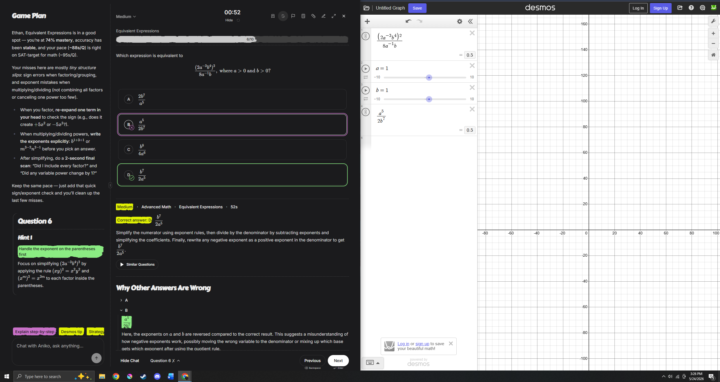Screen dimensions: 720x382
Task: Go to the Previous question
Action: (x=312, y=361)
